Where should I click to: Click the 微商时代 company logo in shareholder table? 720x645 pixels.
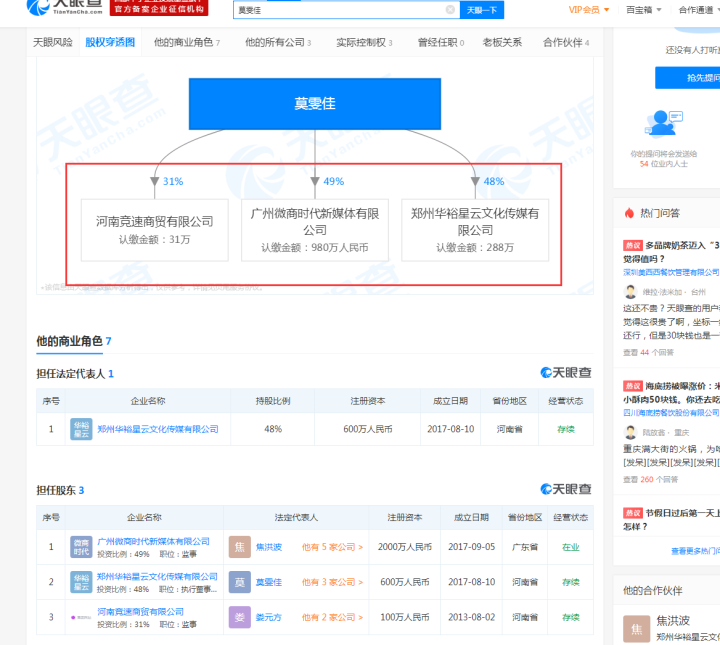click(x=81, y=547)
